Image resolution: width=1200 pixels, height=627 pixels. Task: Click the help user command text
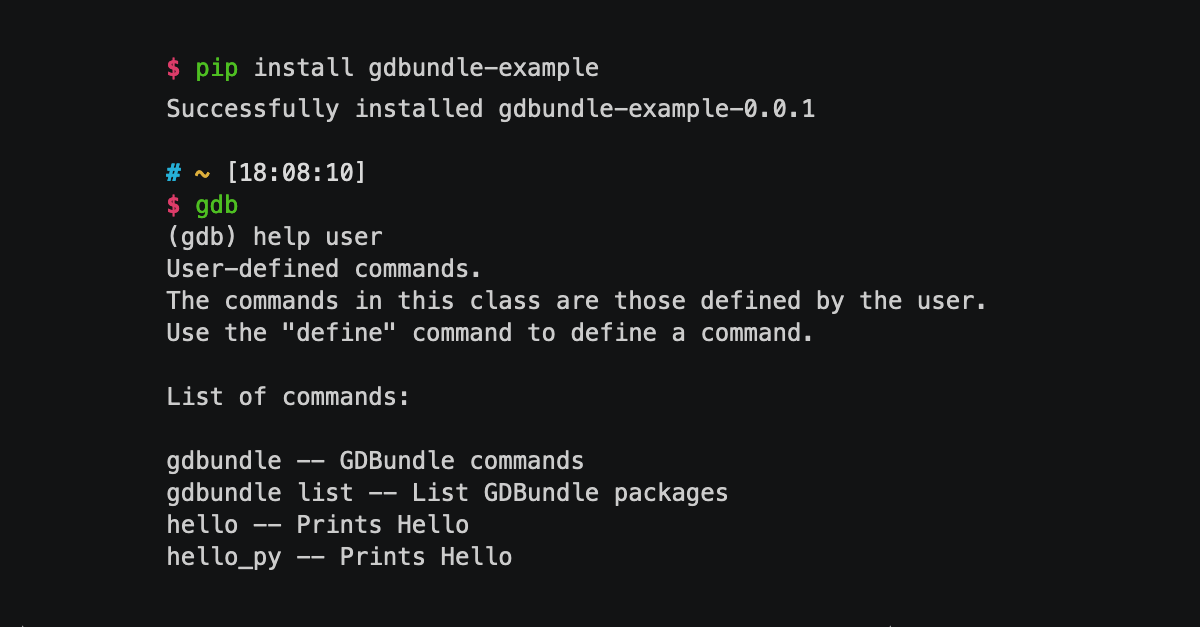click(318, 237)
